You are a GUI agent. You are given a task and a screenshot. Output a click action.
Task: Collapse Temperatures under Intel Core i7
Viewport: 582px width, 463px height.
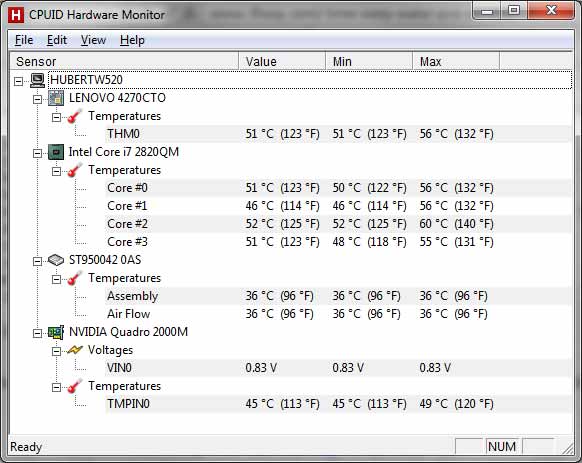coord(56,171)
